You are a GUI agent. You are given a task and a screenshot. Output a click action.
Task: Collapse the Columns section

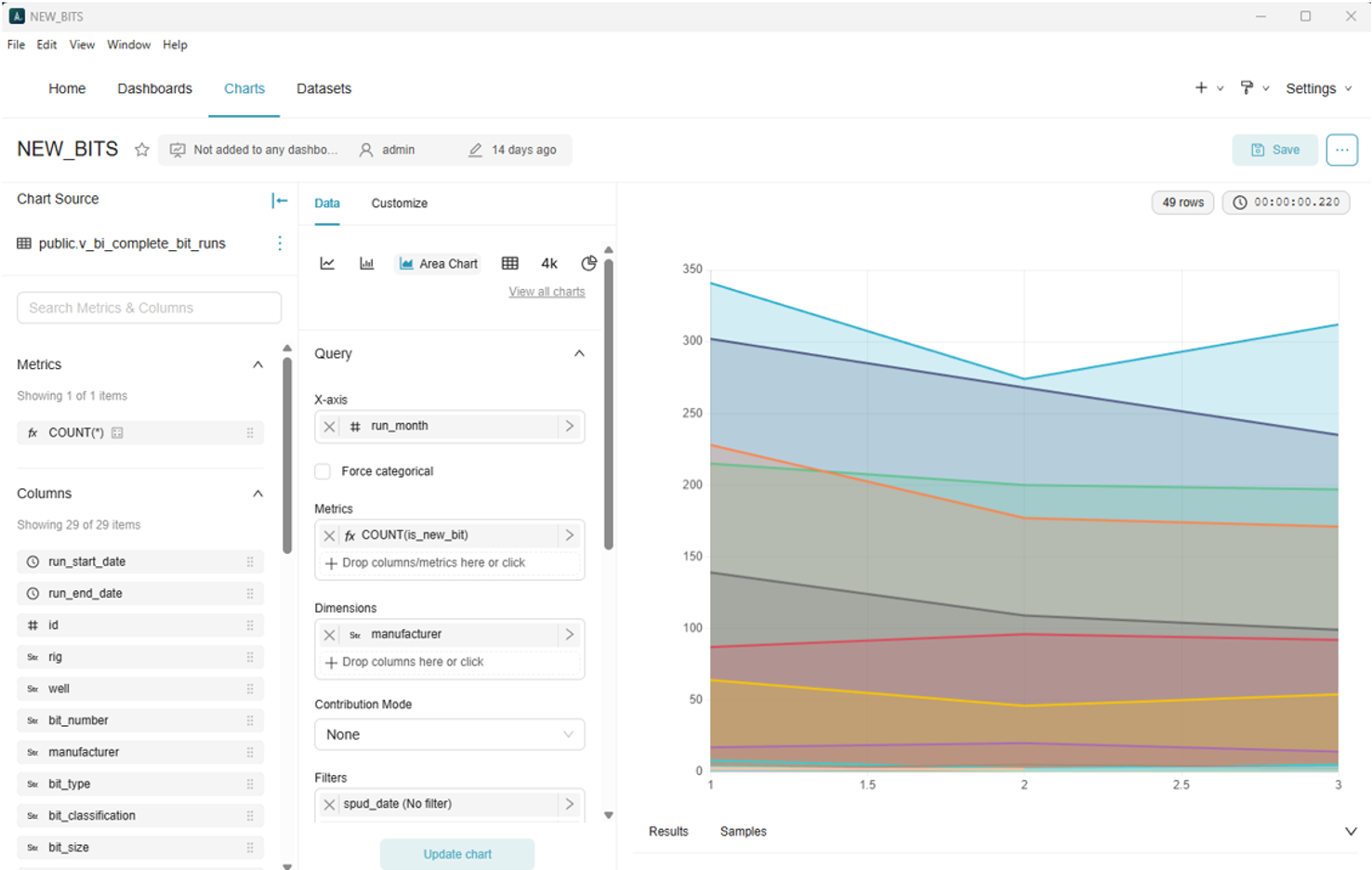pyautogui.click(x=257, y=494)
